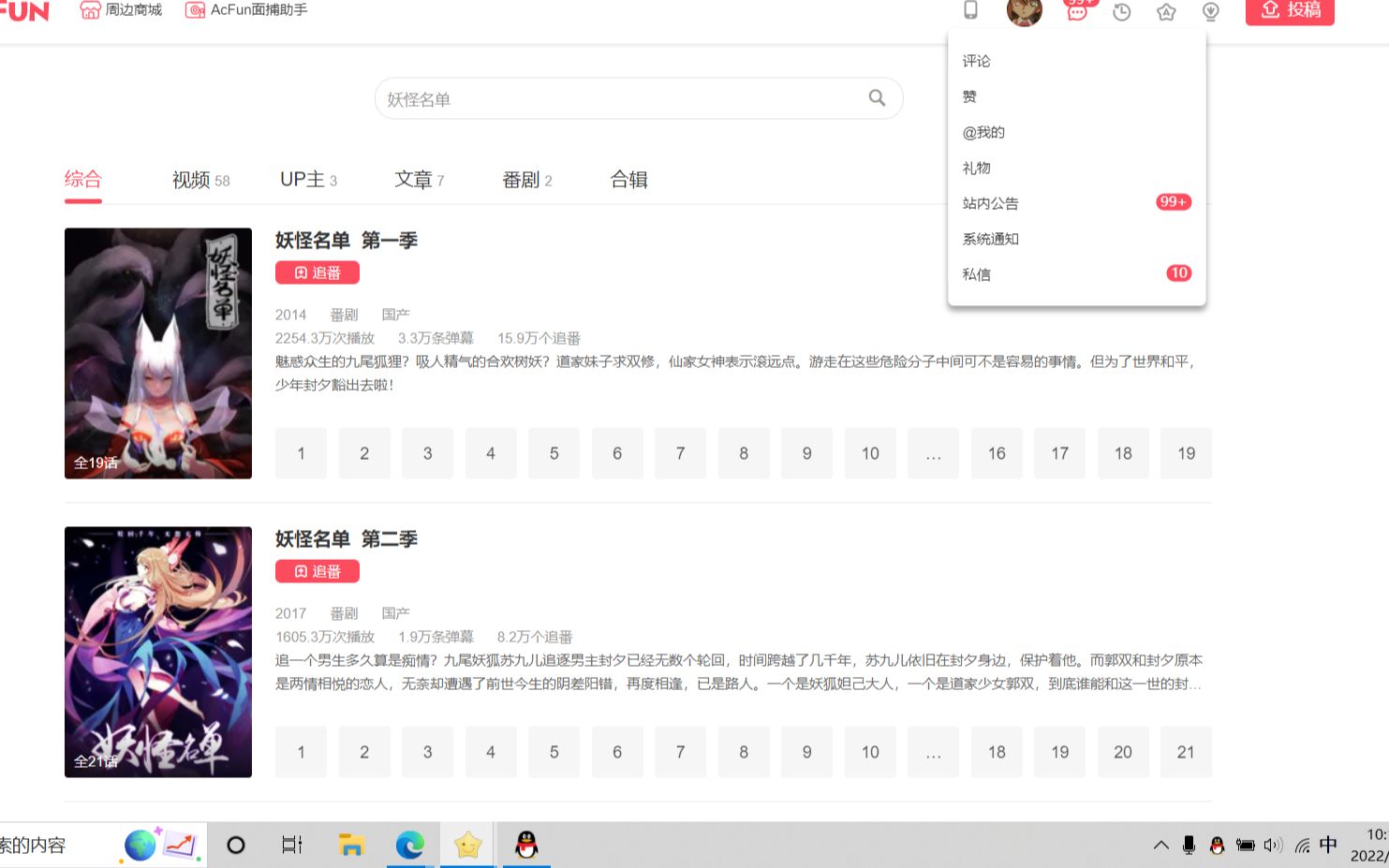
Task: Open AcFun面捕助手 link
Action: 246,10
